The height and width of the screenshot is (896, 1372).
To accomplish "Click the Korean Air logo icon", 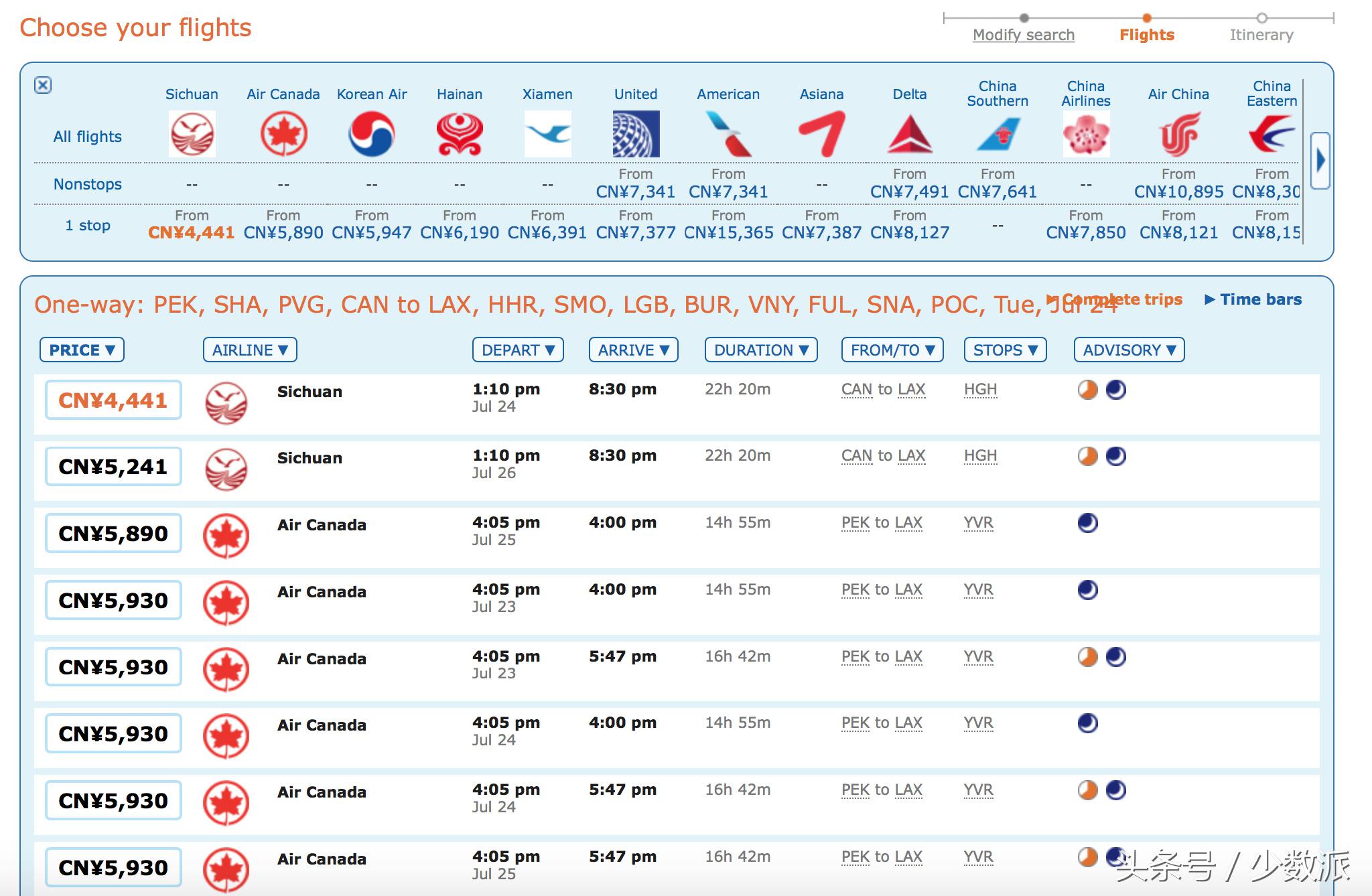I will [x=371, y=135].
